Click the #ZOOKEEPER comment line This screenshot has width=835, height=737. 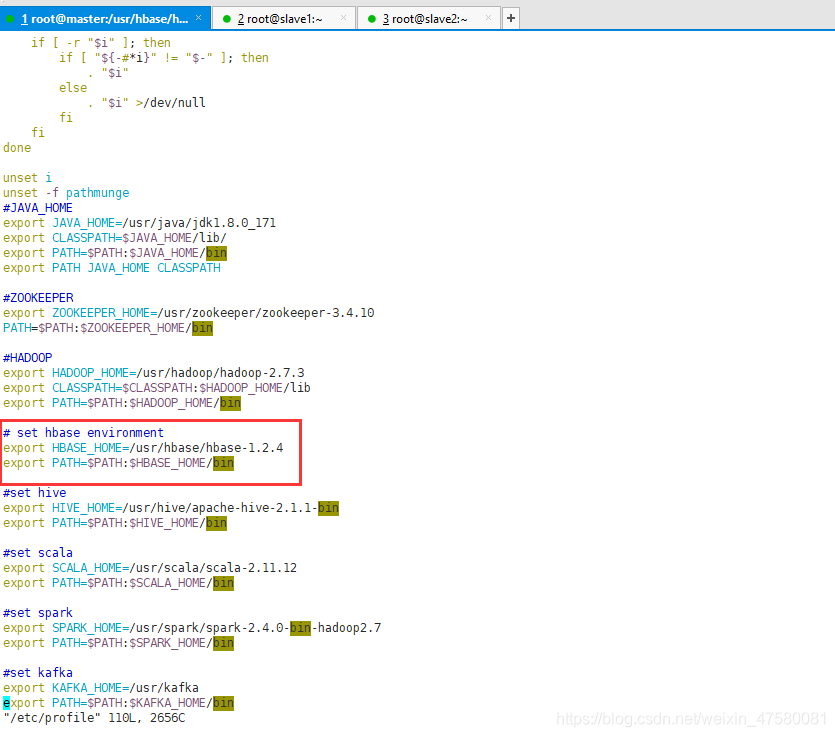38,298
